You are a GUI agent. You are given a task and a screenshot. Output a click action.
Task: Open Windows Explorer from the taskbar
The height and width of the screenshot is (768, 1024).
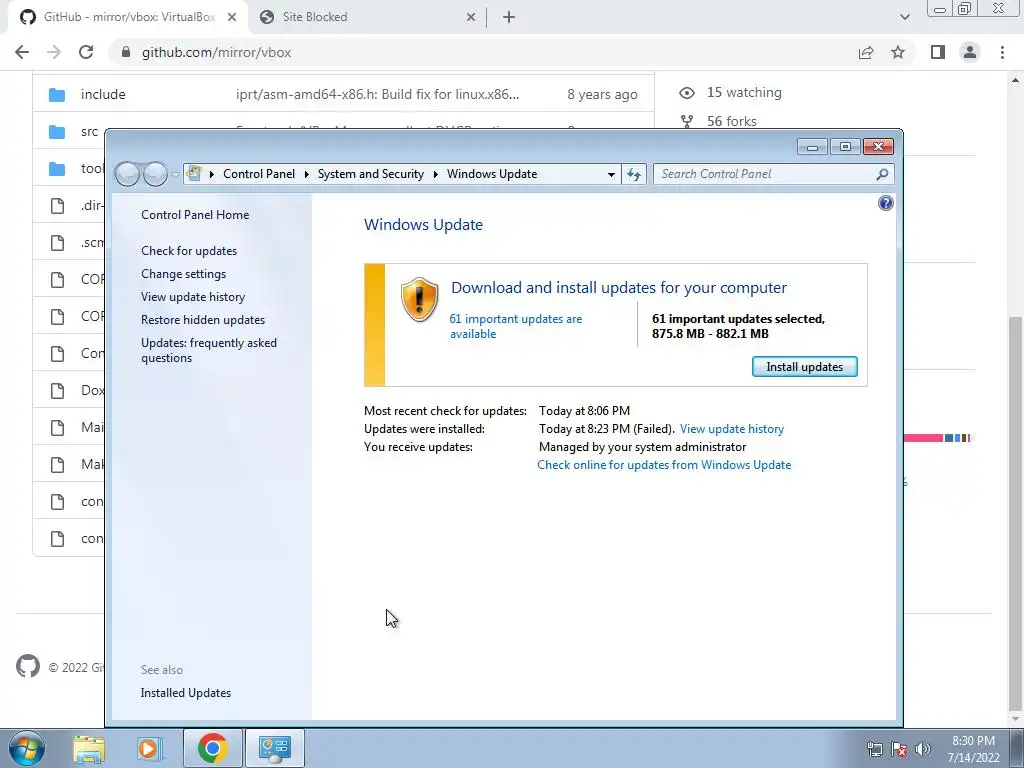(89, 748)
